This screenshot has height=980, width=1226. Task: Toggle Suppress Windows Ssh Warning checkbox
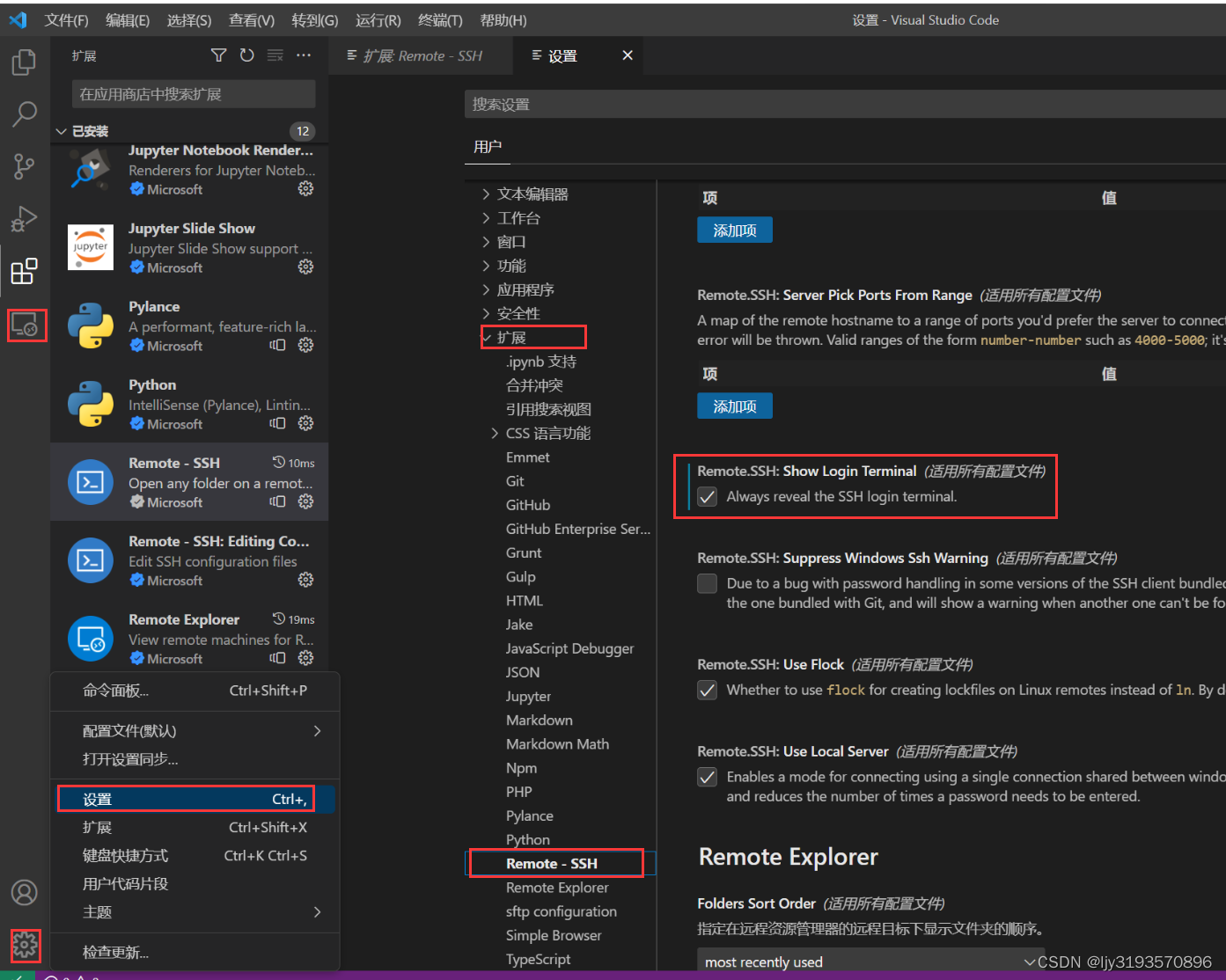707,583
